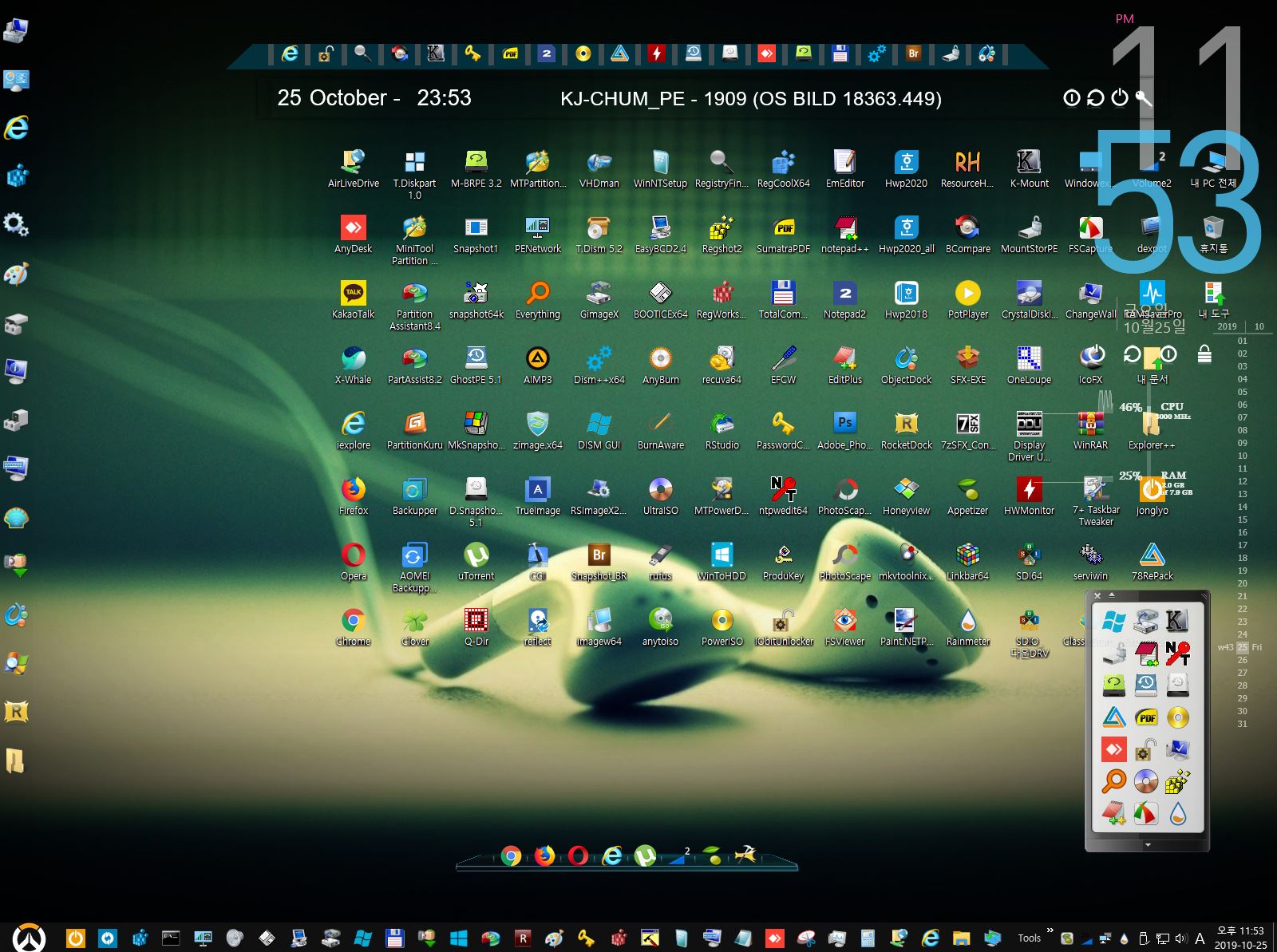
Task: Launch Internet Explorer from top dock
Action: 290,53
